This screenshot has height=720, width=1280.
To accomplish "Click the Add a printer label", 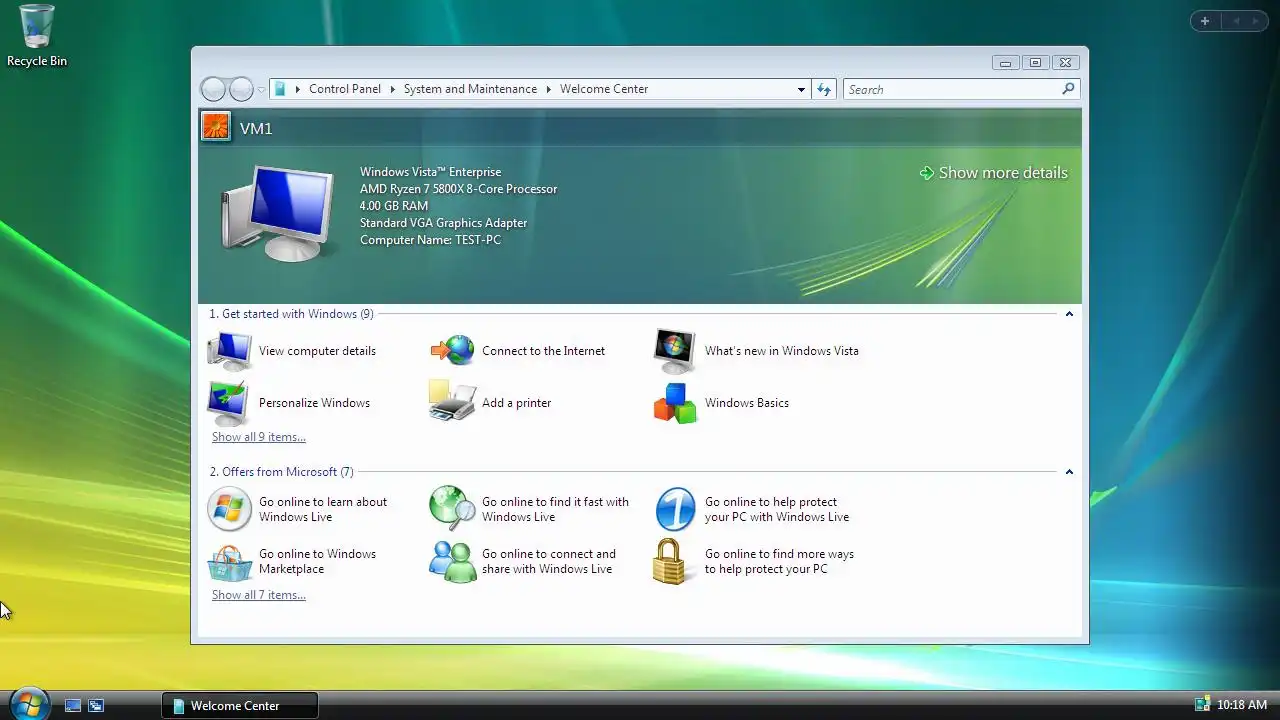I will pyautogui.click(x=516, y=403).
